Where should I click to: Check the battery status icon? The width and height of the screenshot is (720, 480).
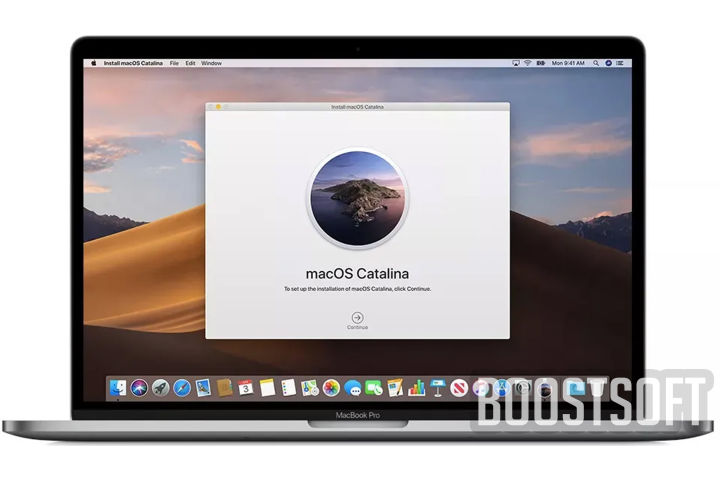point(541,63)
